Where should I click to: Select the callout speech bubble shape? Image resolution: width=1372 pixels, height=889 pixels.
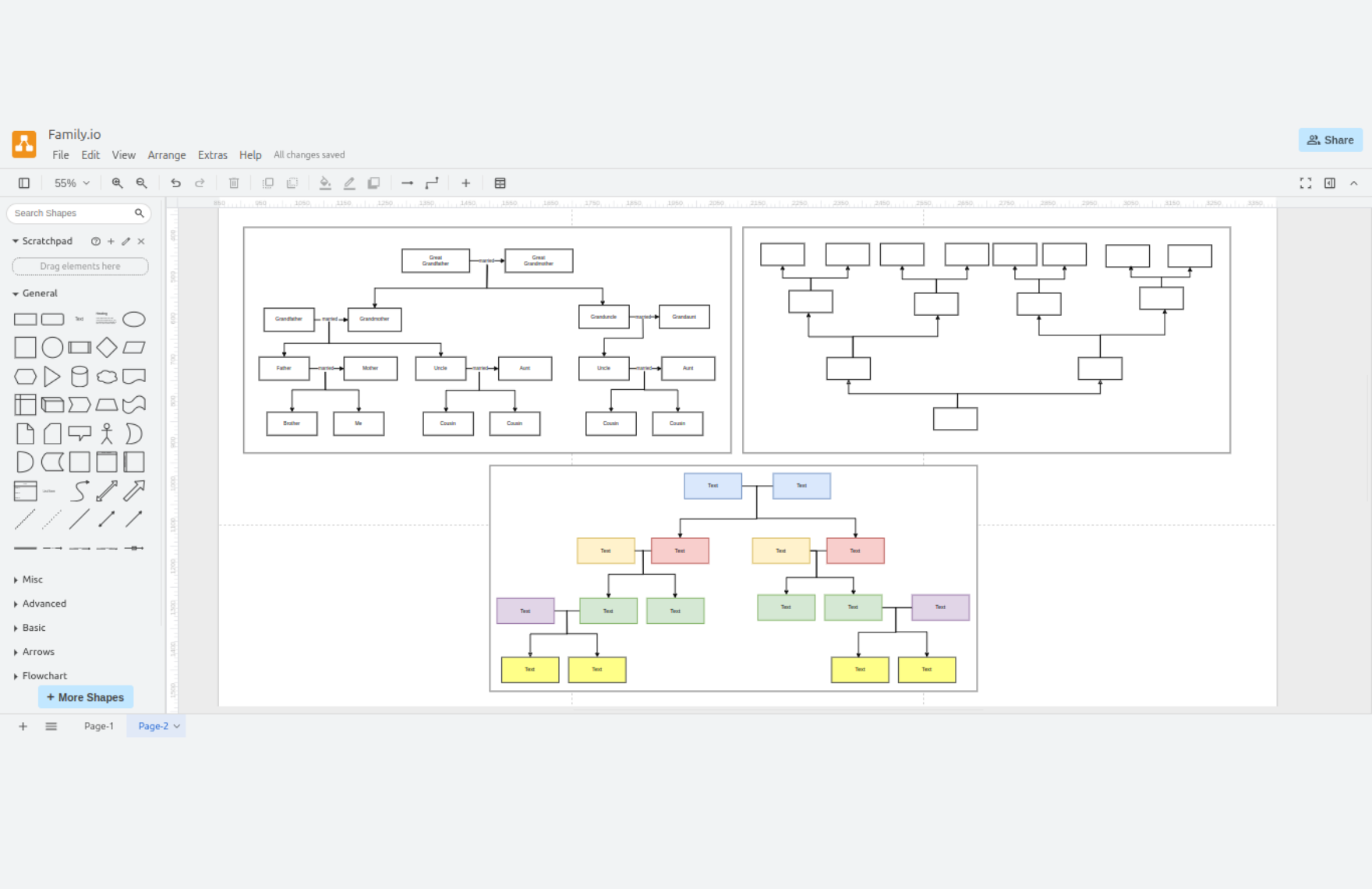(80, 433)
